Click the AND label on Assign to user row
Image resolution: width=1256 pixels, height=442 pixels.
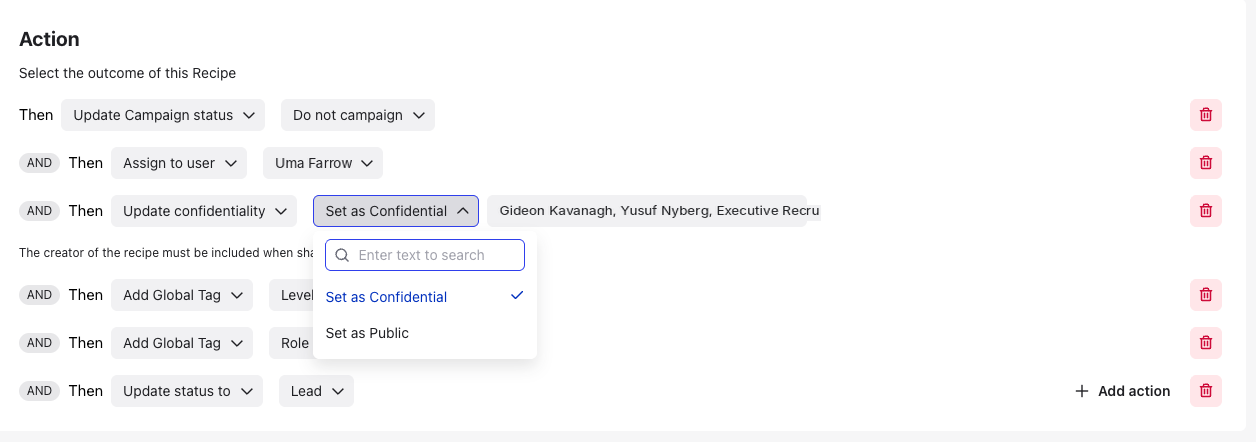[x=39, y=163]
